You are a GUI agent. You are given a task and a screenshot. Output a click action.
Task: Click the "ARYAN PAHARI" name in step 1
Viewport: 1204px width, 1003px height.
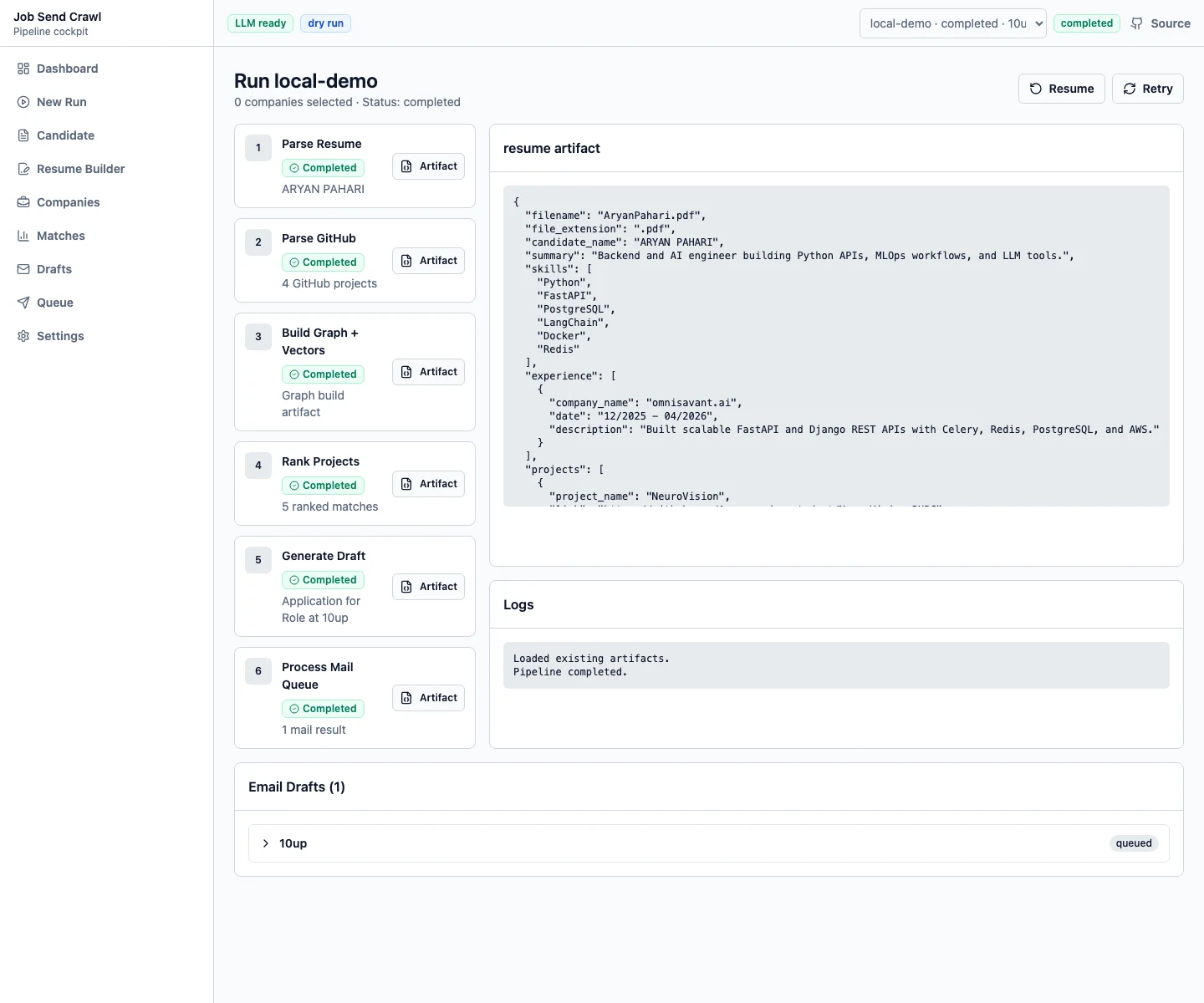pyautogui.click(x=323, y=189)
